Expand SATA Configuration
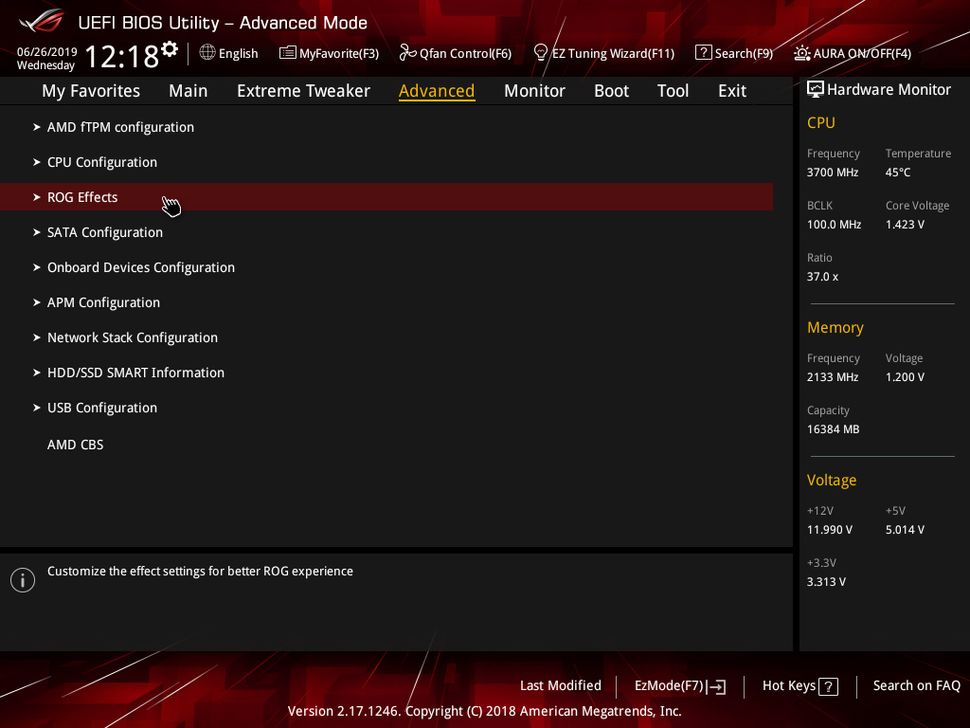The width and height of the screenshot is (970, 728). pyautogui.click(x=104, y=232)
